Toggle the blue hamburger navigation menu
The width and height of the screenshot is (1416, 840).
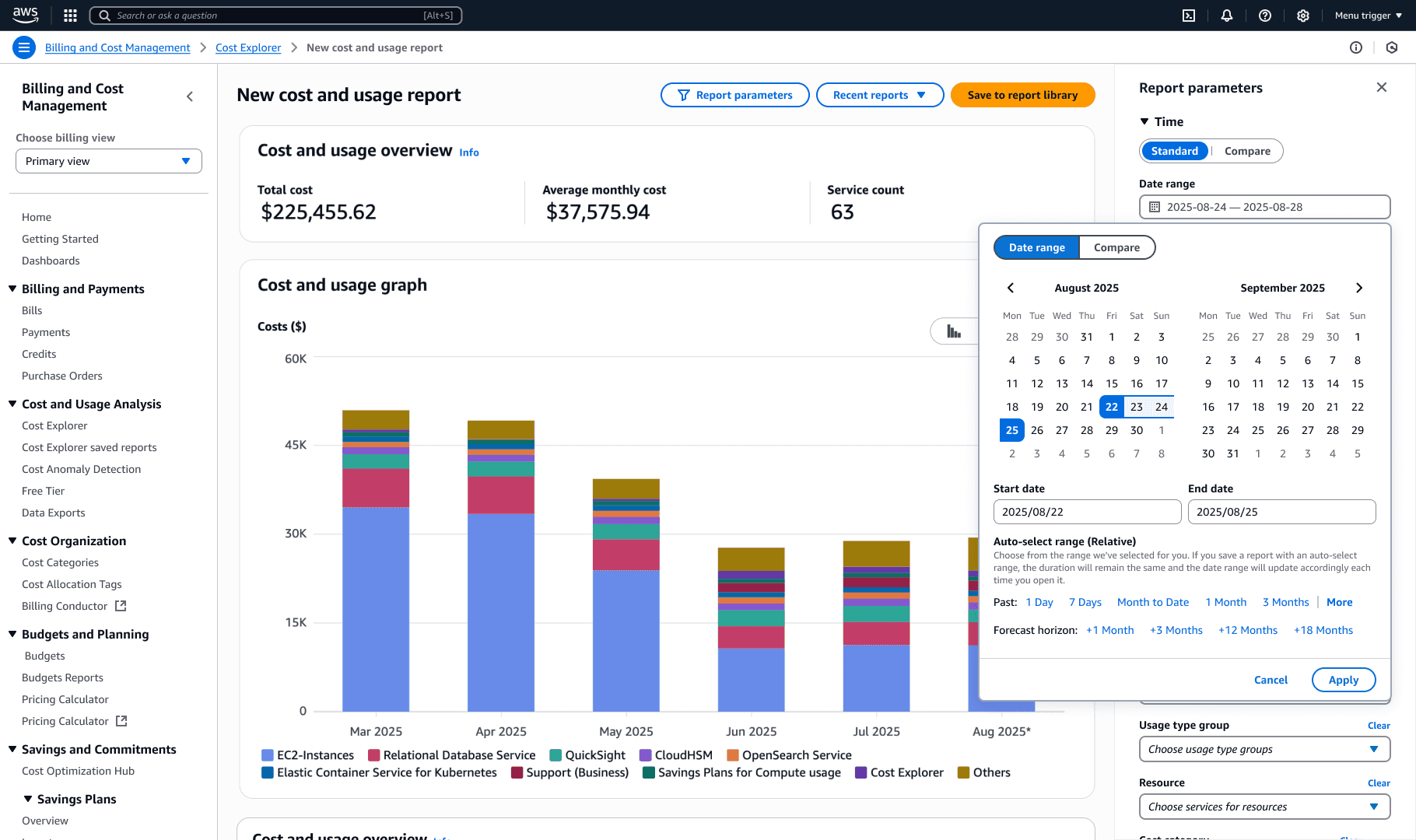click(x=24, y=47)
